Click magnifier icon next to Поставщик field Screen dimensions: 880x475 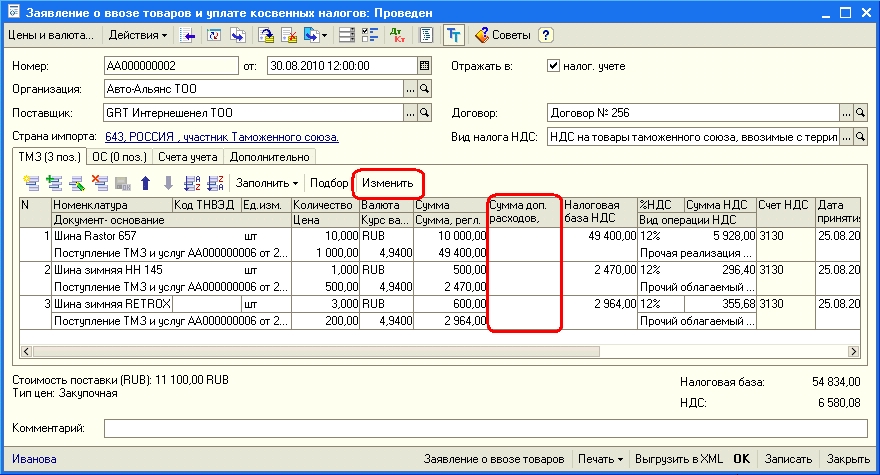click(424, 113)
